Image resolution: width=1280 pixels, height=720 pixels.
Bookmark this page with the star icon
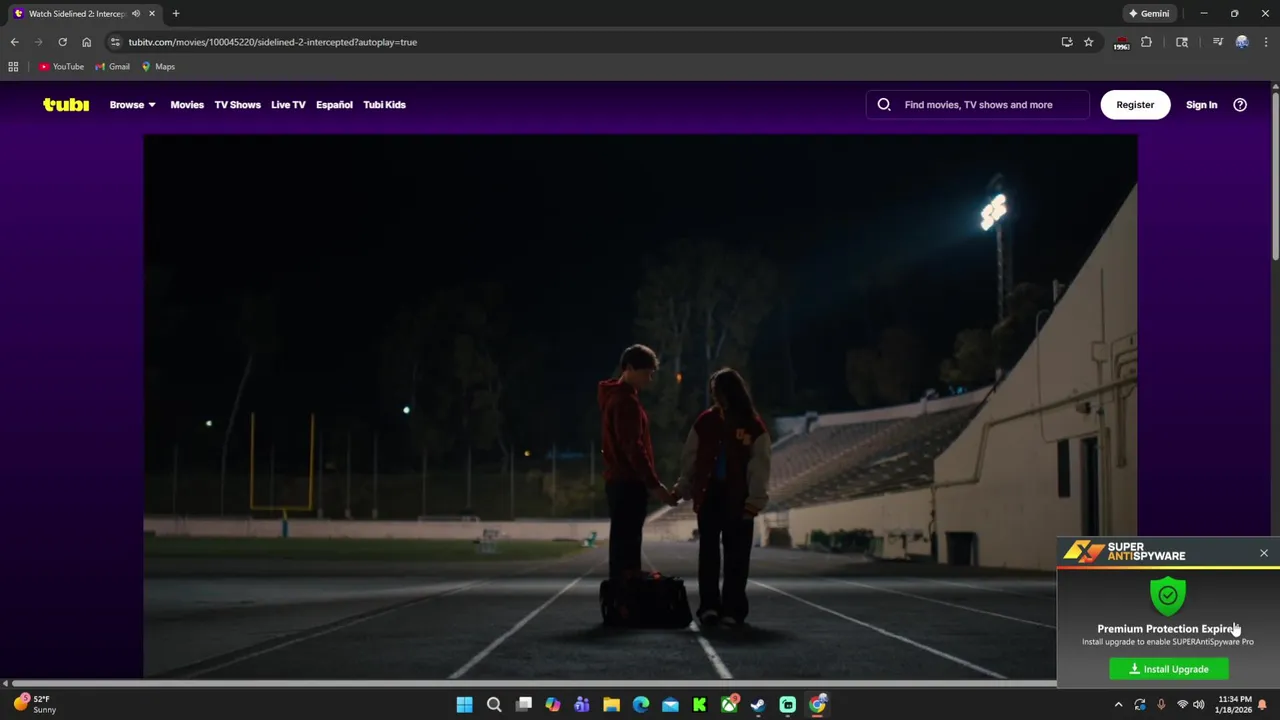tap(1089, 42)
